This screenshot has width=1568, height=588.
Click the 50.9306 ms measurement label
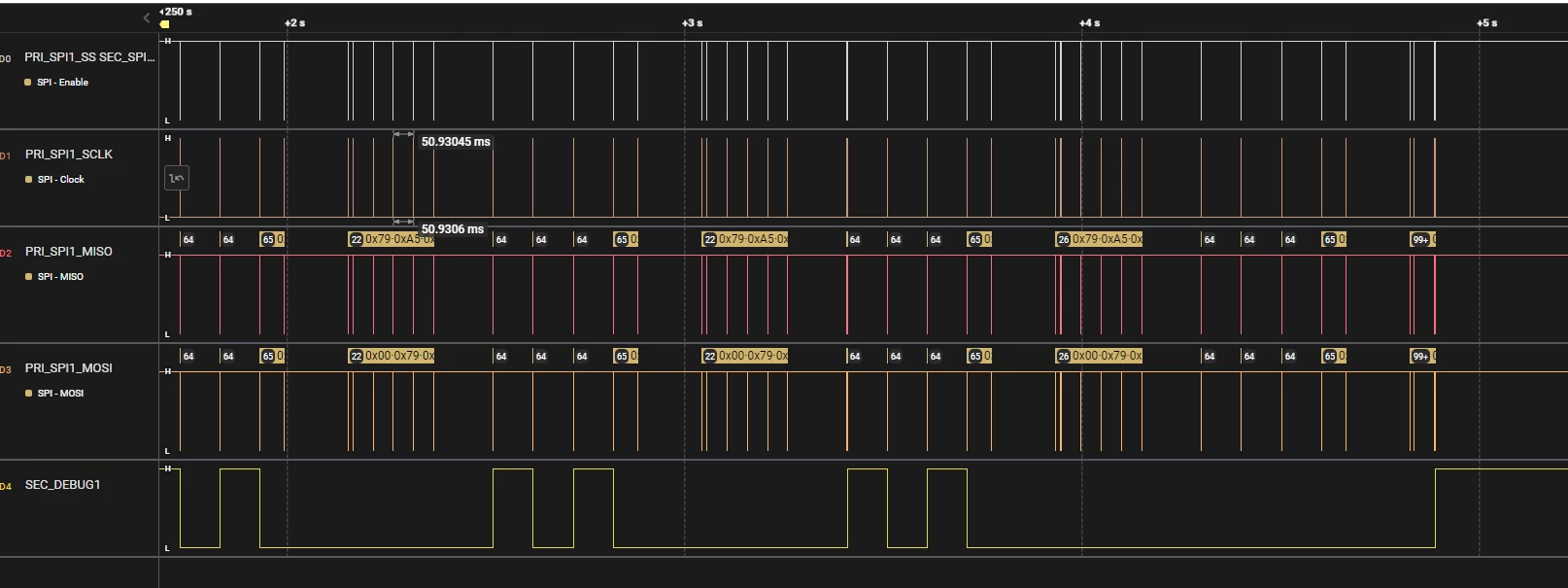click(x=452, y=229)
